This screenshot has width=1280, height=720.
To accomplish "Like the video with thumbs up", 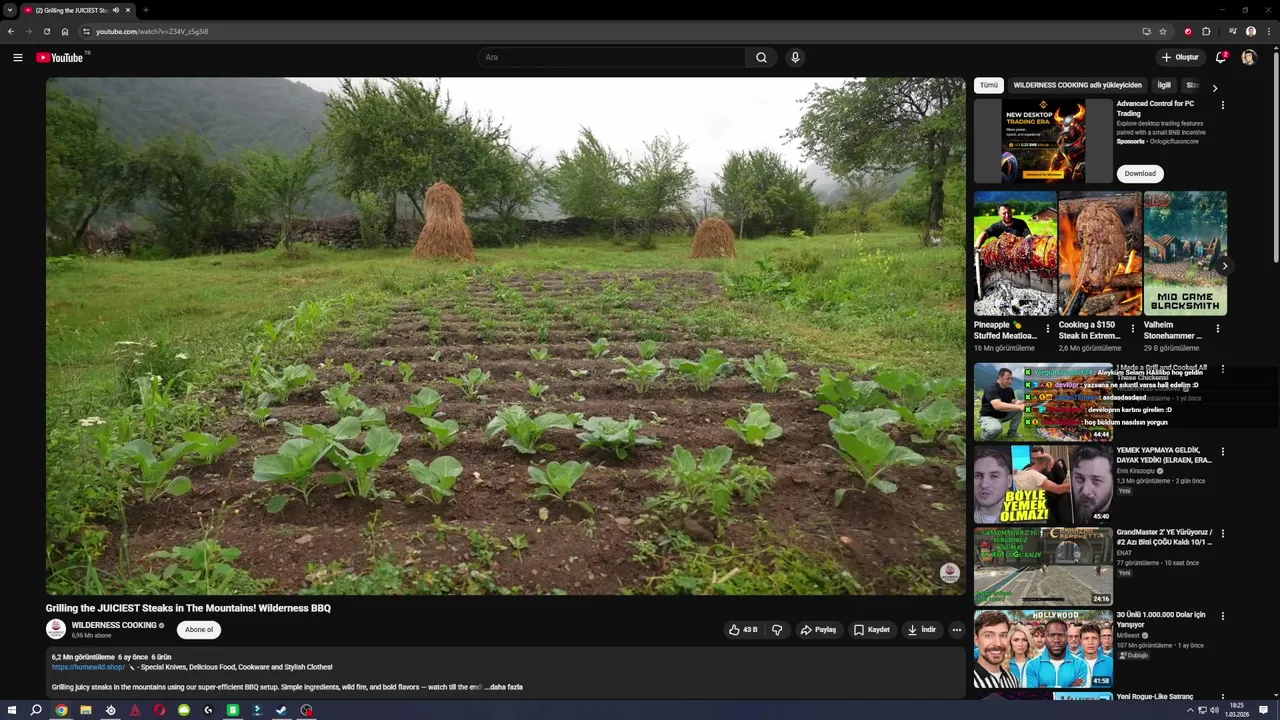I will [743, 630].
